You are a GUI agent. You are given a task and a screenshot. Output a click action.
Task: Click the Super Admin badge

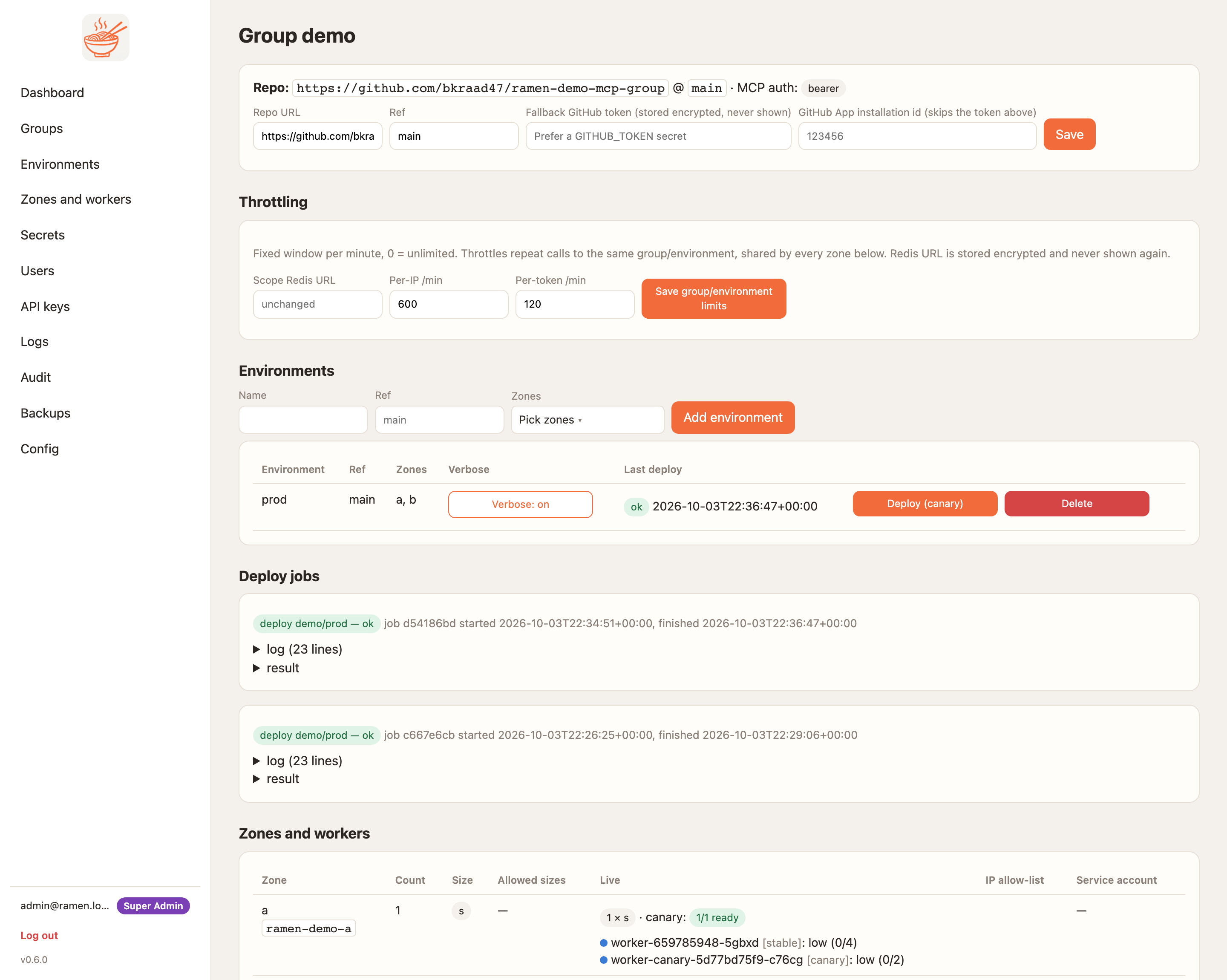coord(153,906)
